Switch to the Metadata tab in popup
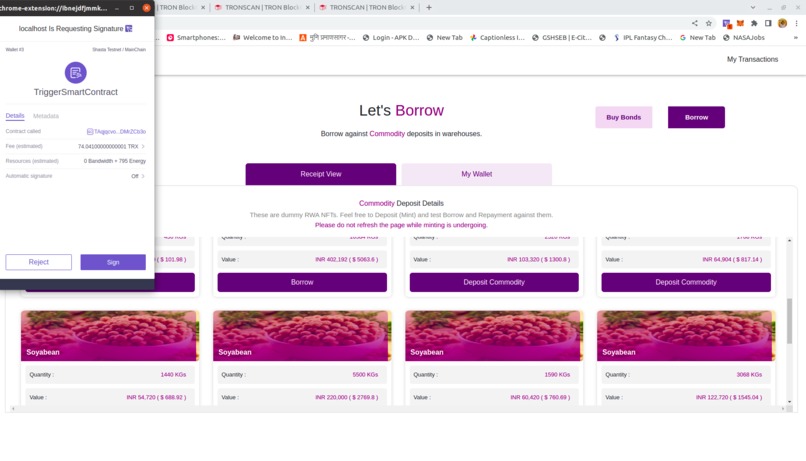Viewport: 806px width, 461px height. 46,116
